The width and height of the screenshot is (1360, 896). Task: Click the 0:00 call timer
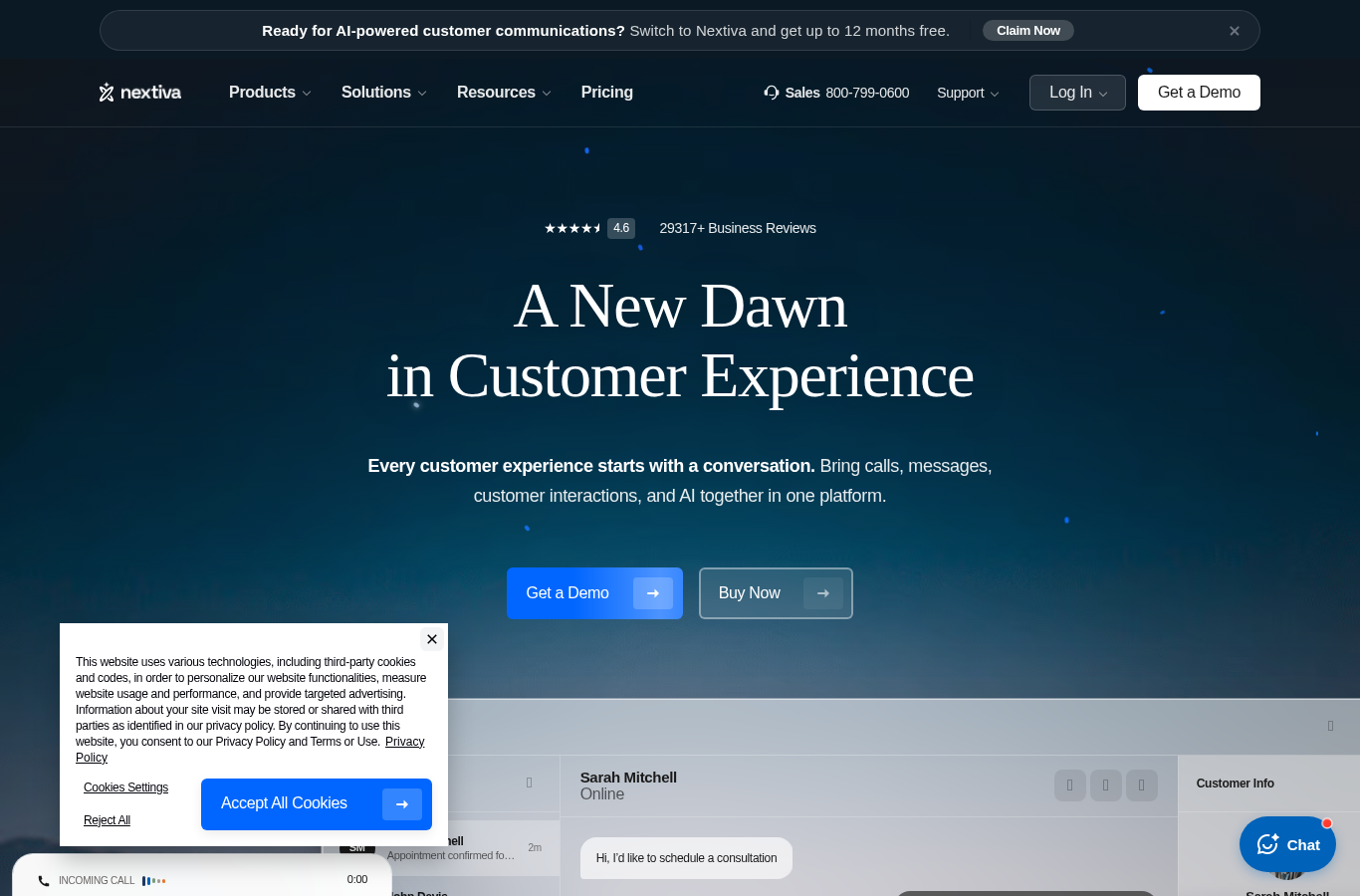pyautogui.click(x=357, y=880)
